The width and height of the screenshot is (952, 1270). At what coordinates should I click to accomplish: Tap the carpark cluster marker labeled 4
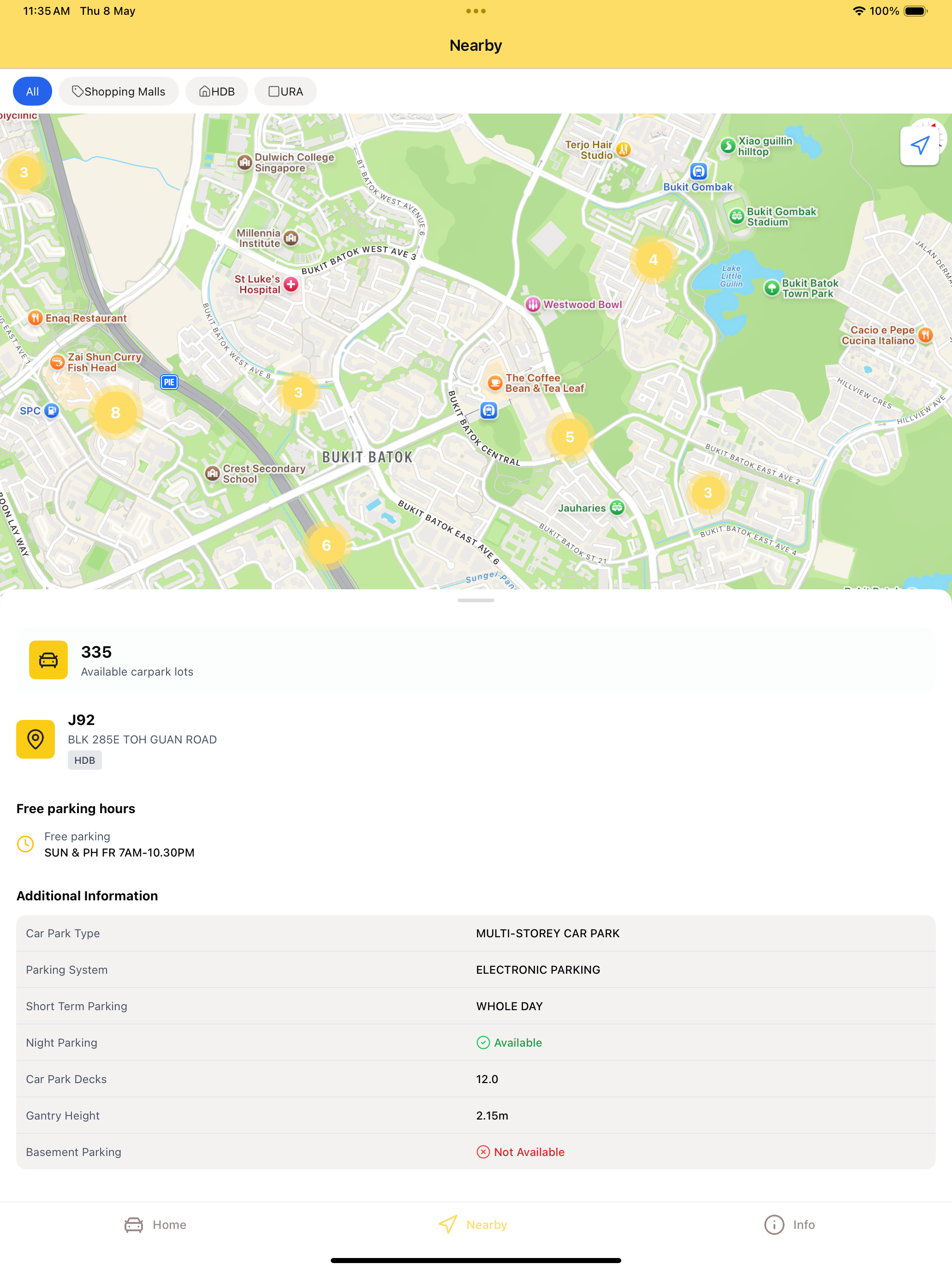pos(653,259)
